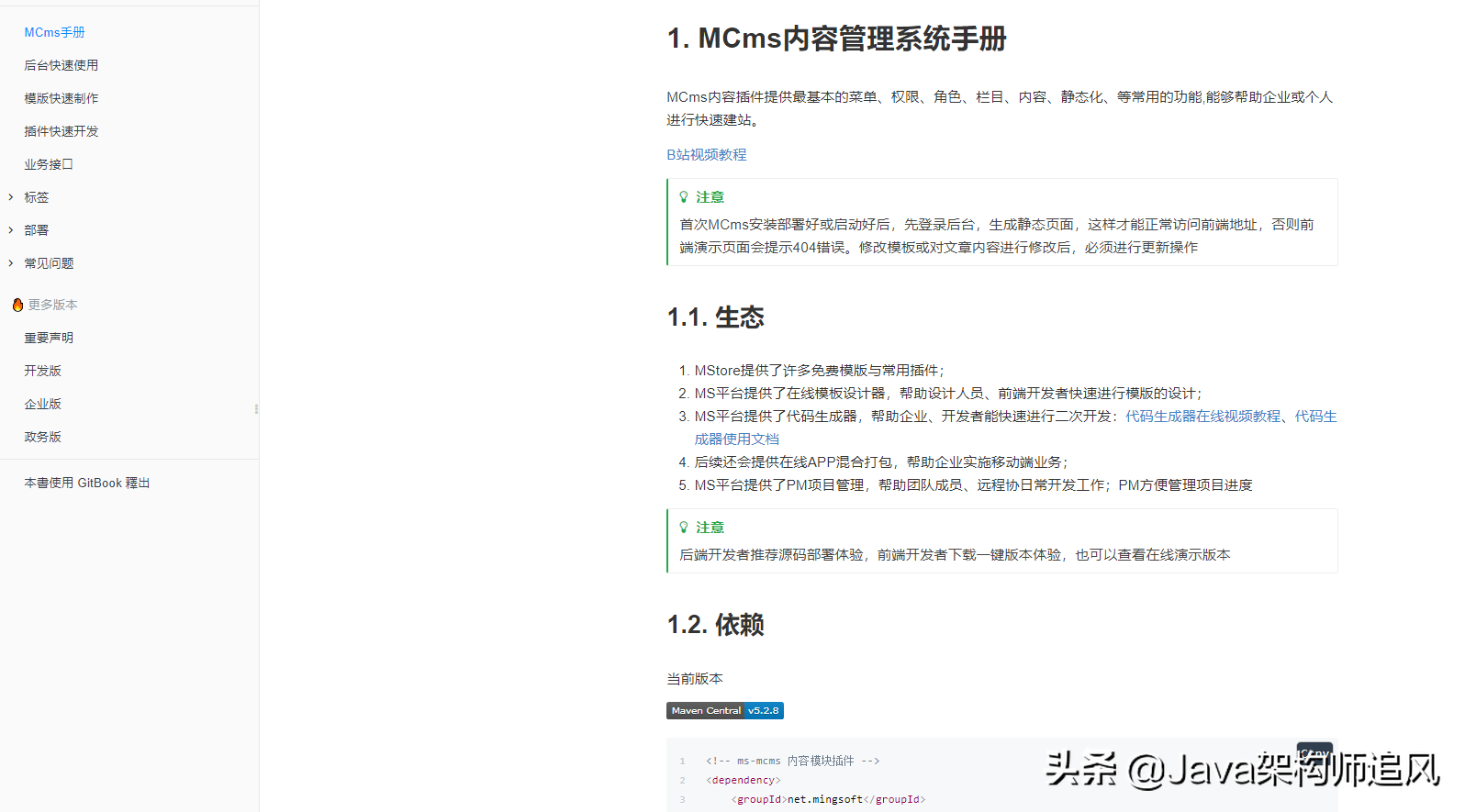Screen dimensions: 1465x812
Task: Select the 部署 tree item
Action: click(36, 230)
